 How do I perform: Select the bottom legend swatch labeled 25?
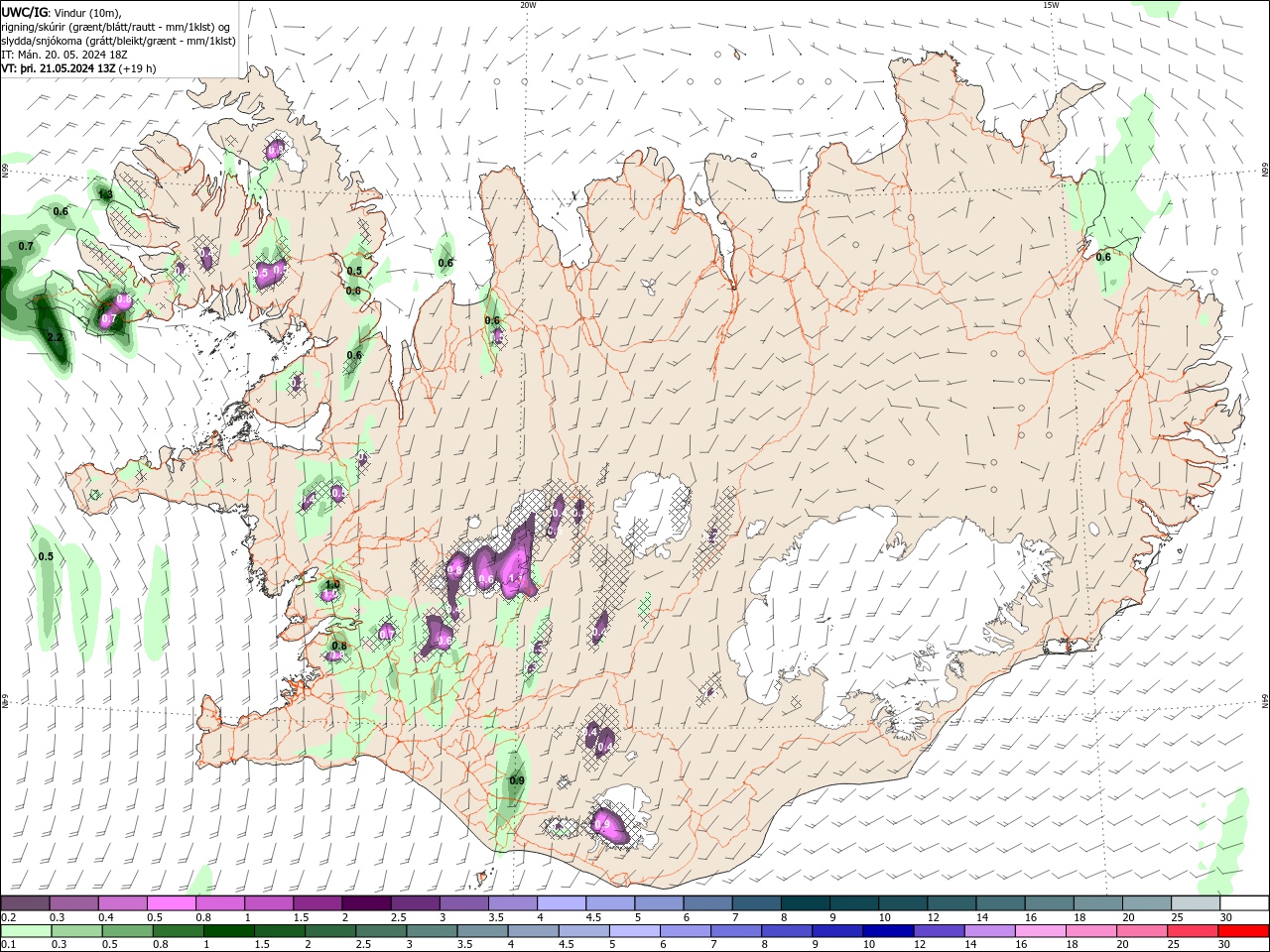[x=1193, y=931]
